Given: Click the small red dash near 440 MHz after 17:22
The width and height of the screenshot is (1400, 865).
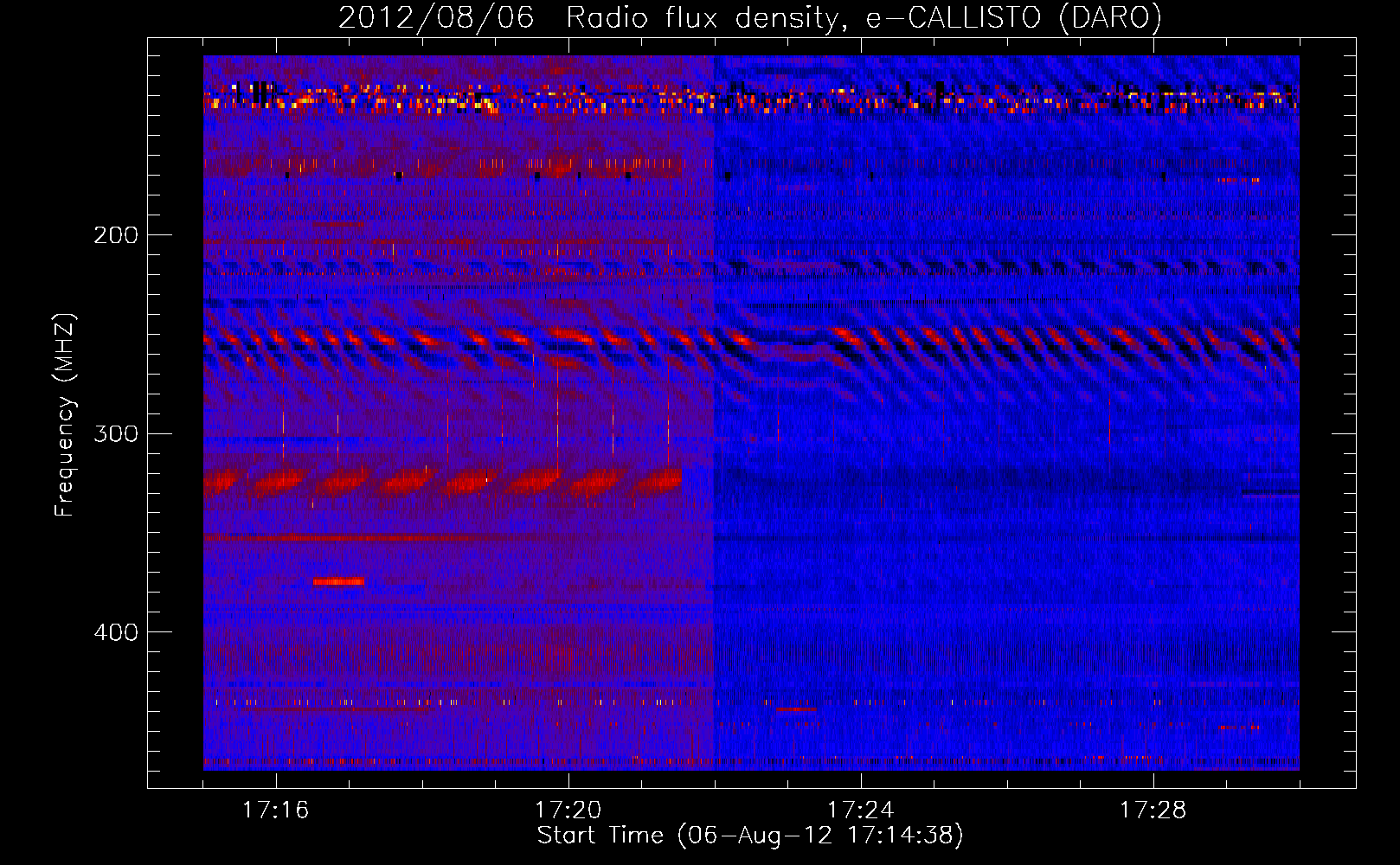Looking at the screenshot, I should pos(796,709).
